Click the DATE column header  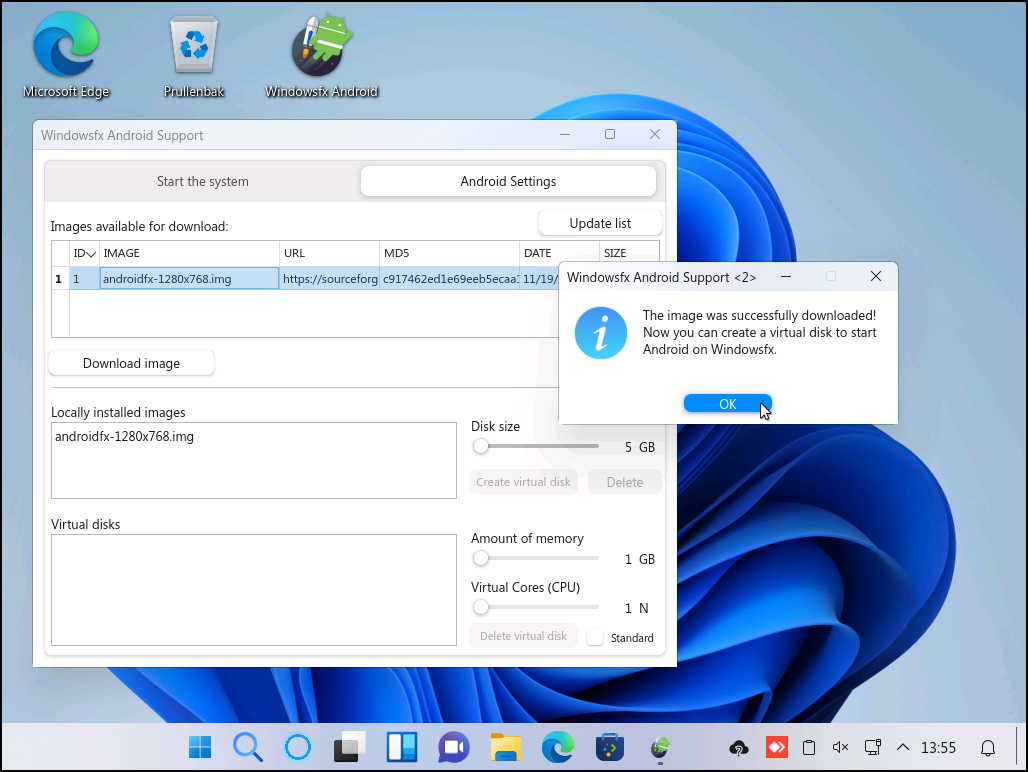pyautogui.click(x=559, y=253)
